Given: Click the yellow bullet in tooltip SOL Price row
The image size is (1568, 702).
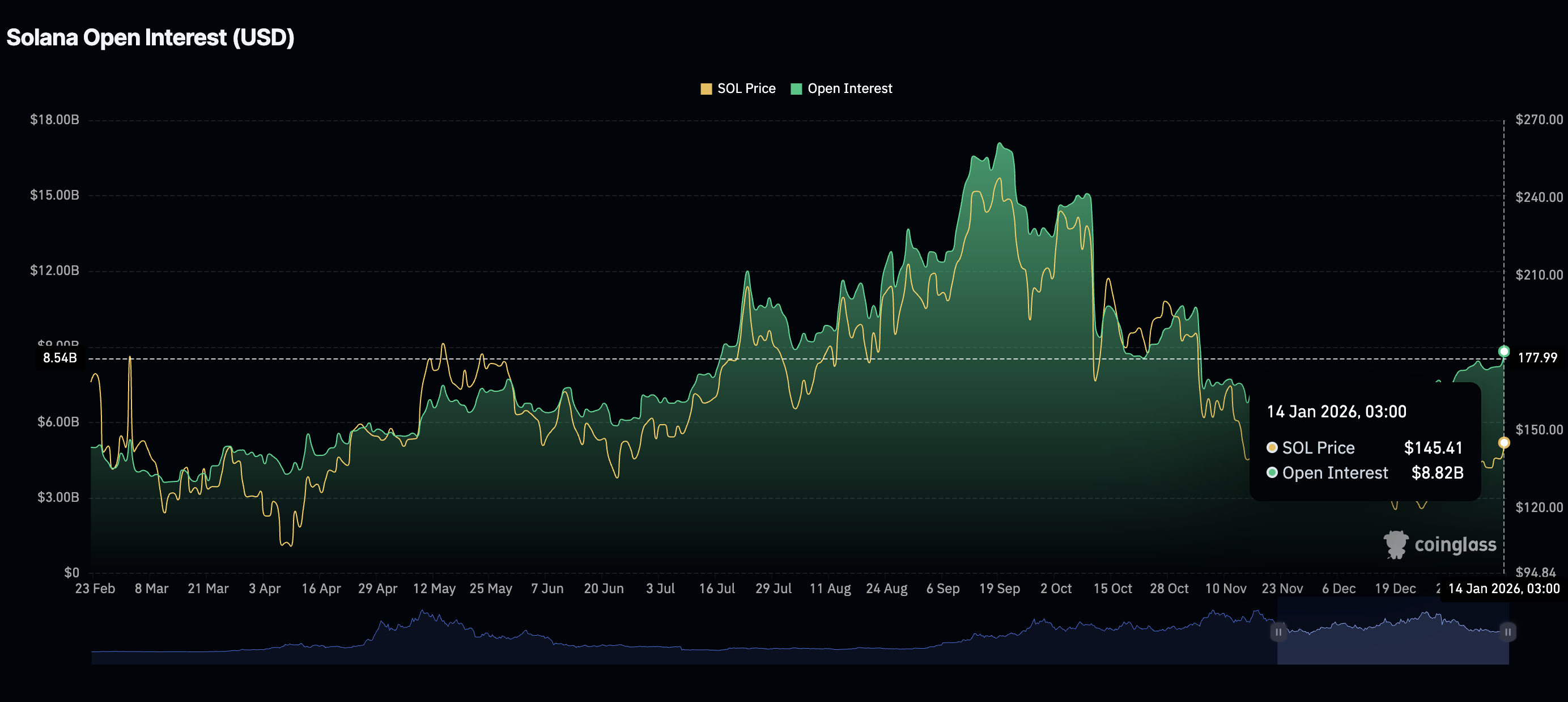Looking at the screenshot, I should click(x=1272, y=447).
